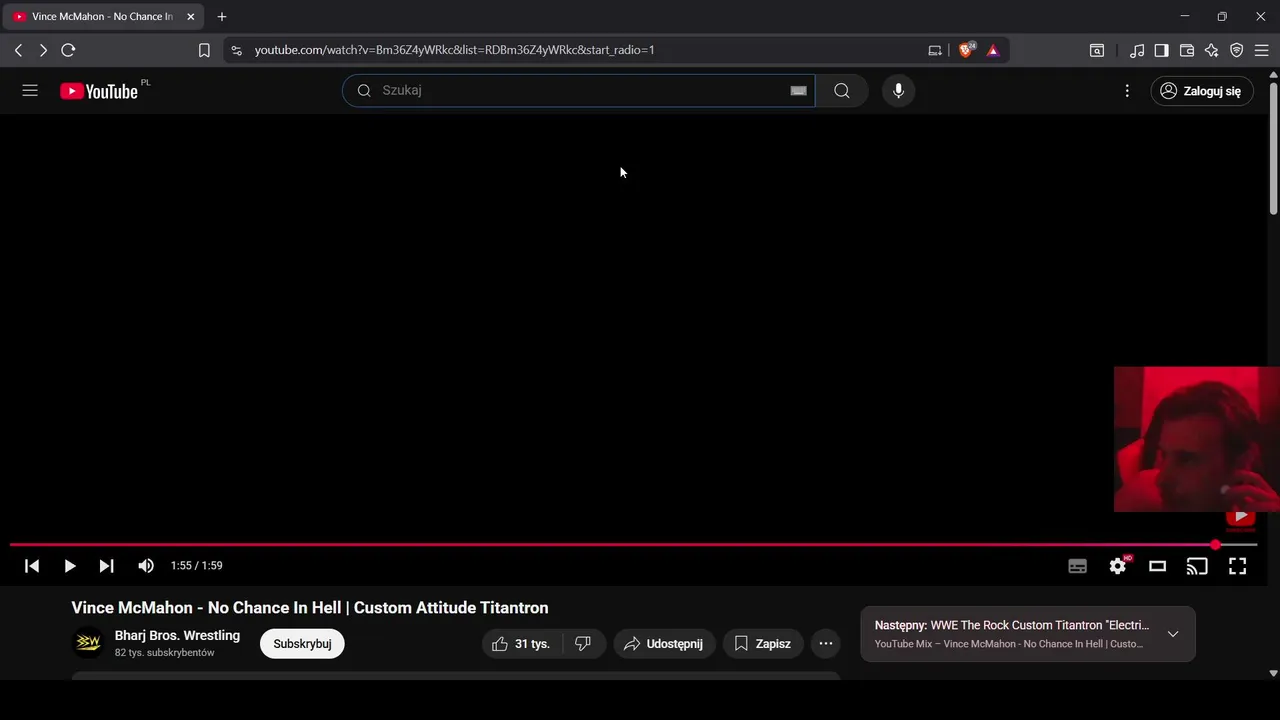This screenshot has width=1280, height=720.
Task: Click the 1:55 / 1:59 time display
Action: (196, 566)
